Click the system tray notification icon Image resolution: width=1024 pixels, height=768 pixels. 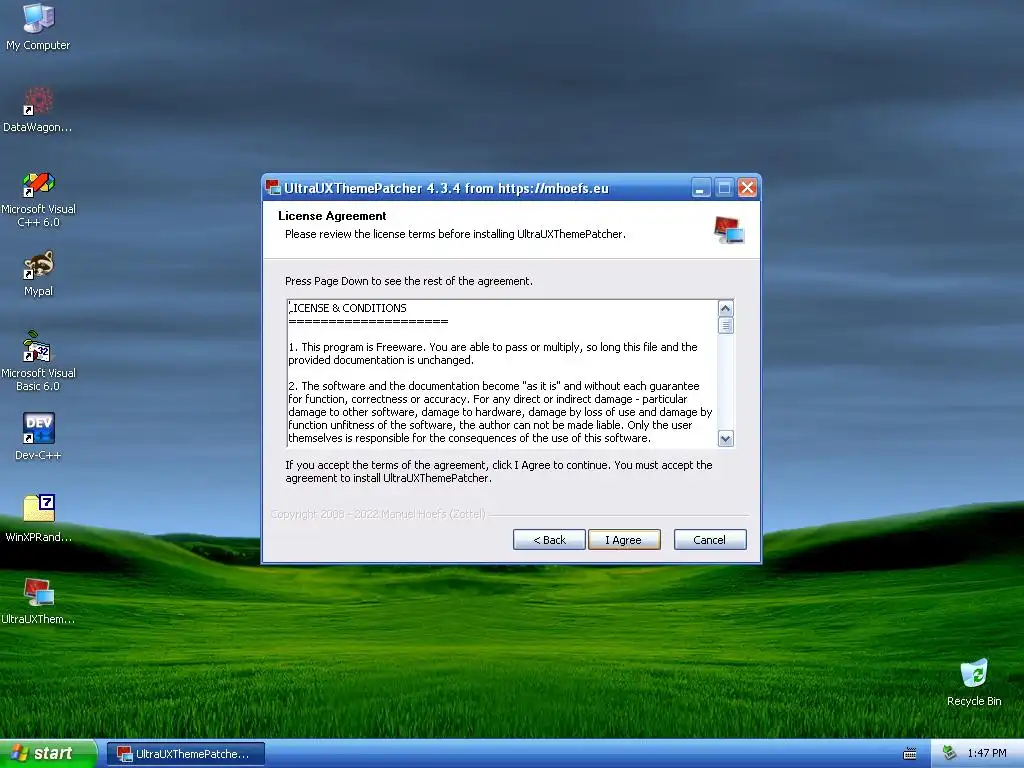950,753
